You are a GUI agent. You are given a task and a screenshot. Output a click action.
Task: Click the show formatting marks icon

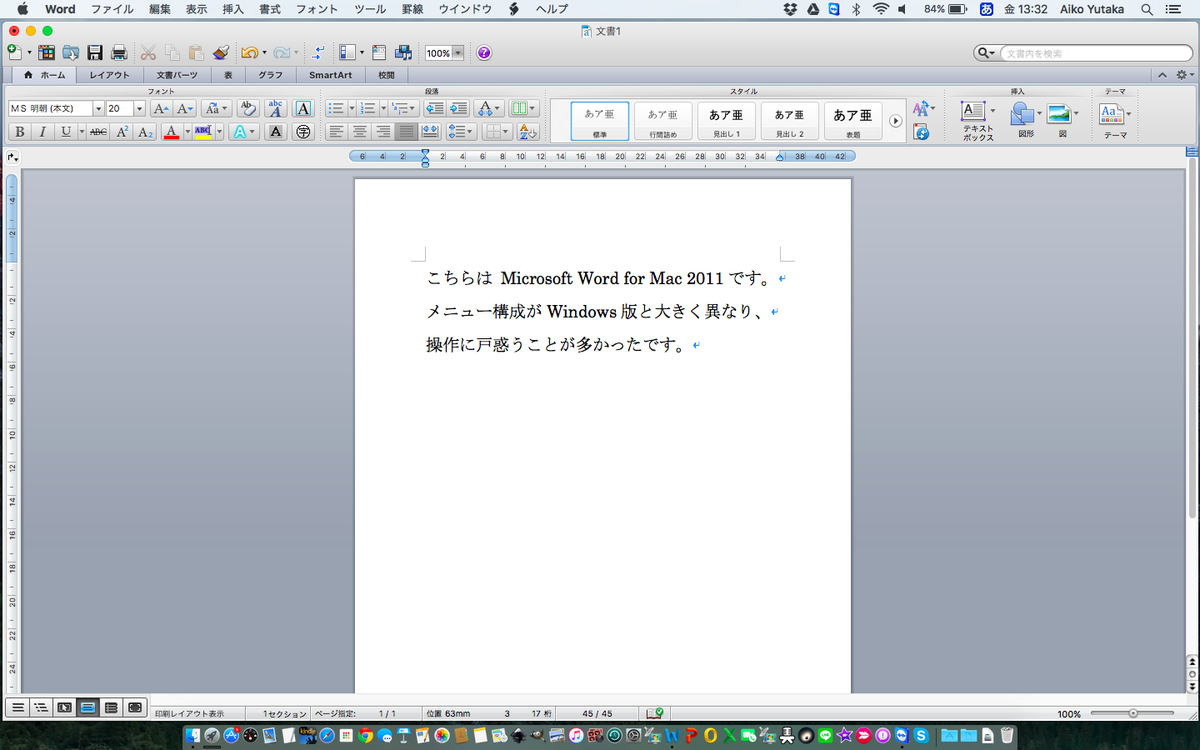318,52
